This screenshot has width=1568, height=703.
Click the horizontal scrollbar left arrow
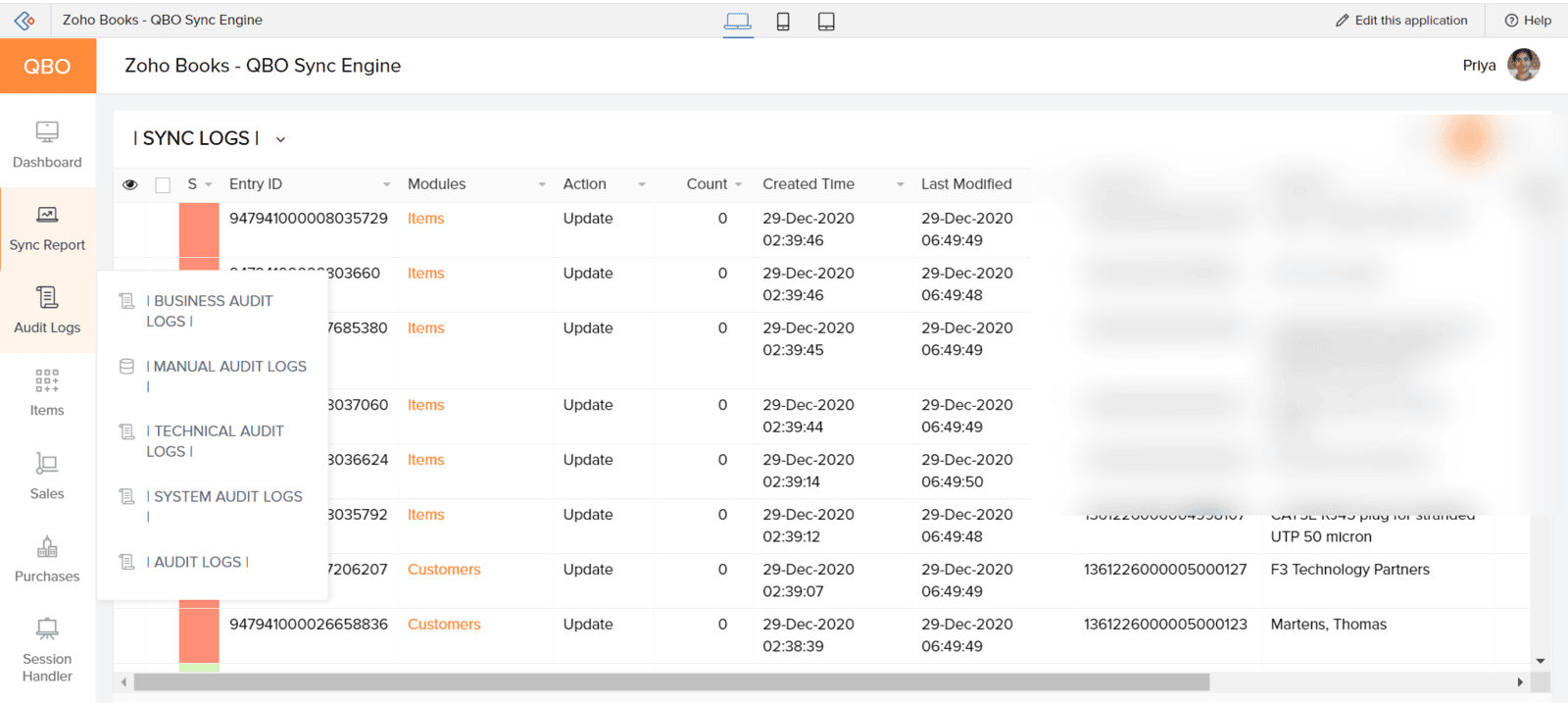pyautogui.click(x=123, y=681)
